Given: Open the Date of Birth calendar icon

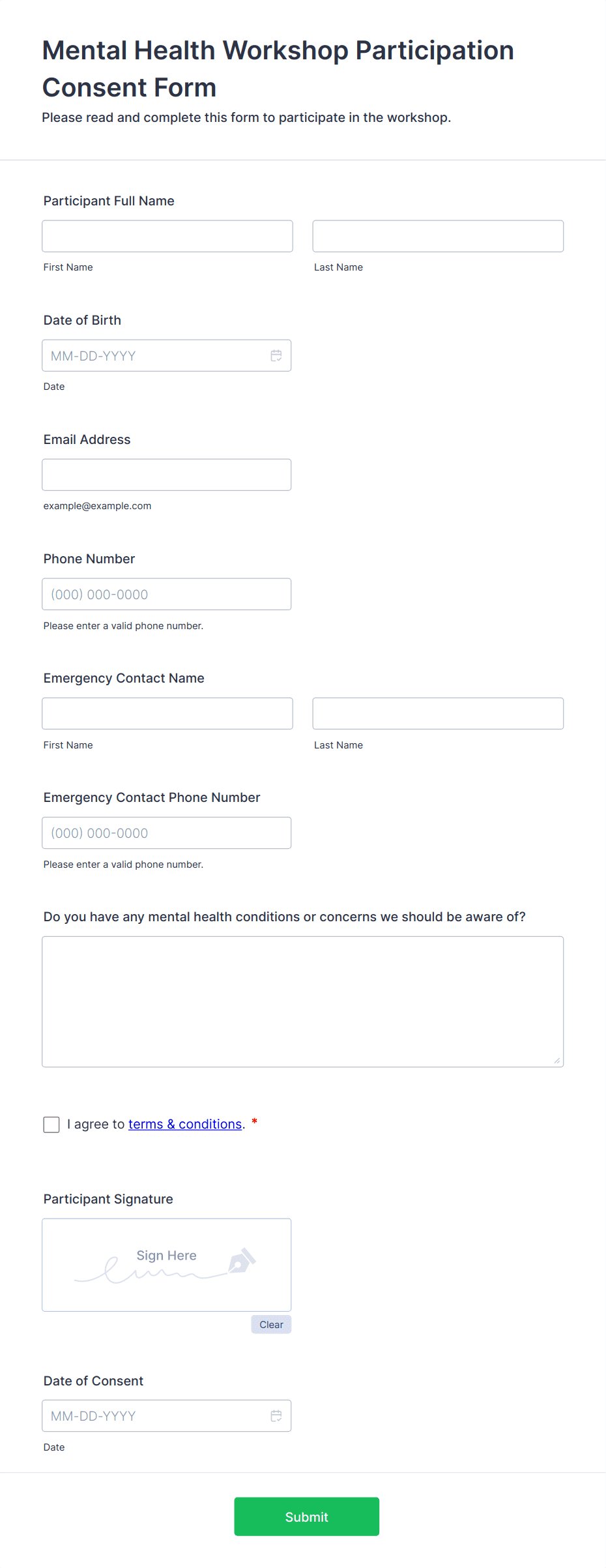Looking at the screenshot, I should point(276,355).
